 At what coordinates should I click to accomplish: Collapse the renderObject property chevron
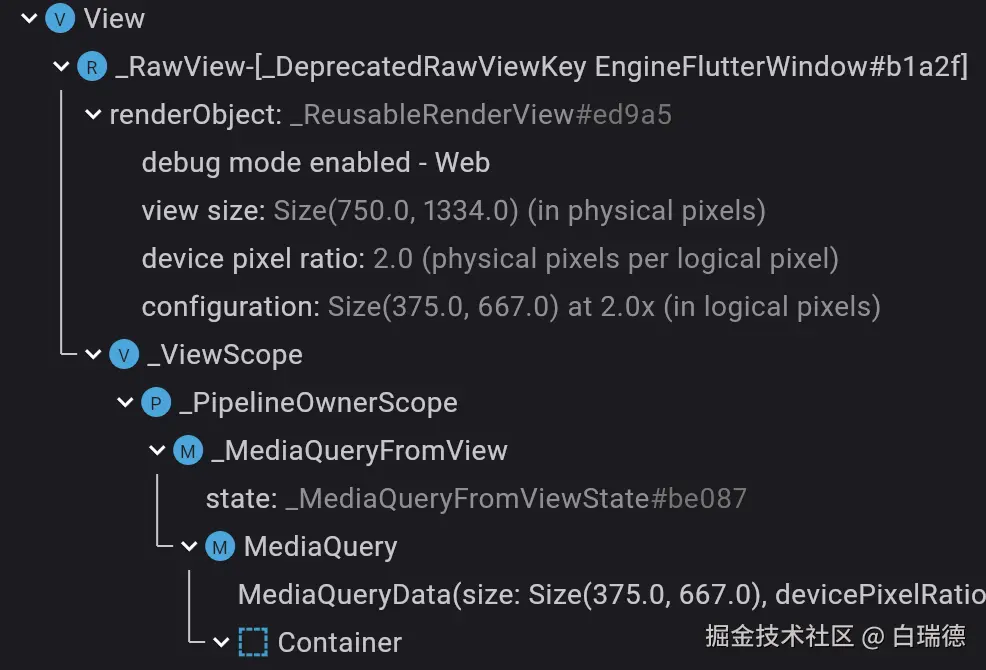pos(93,115)
